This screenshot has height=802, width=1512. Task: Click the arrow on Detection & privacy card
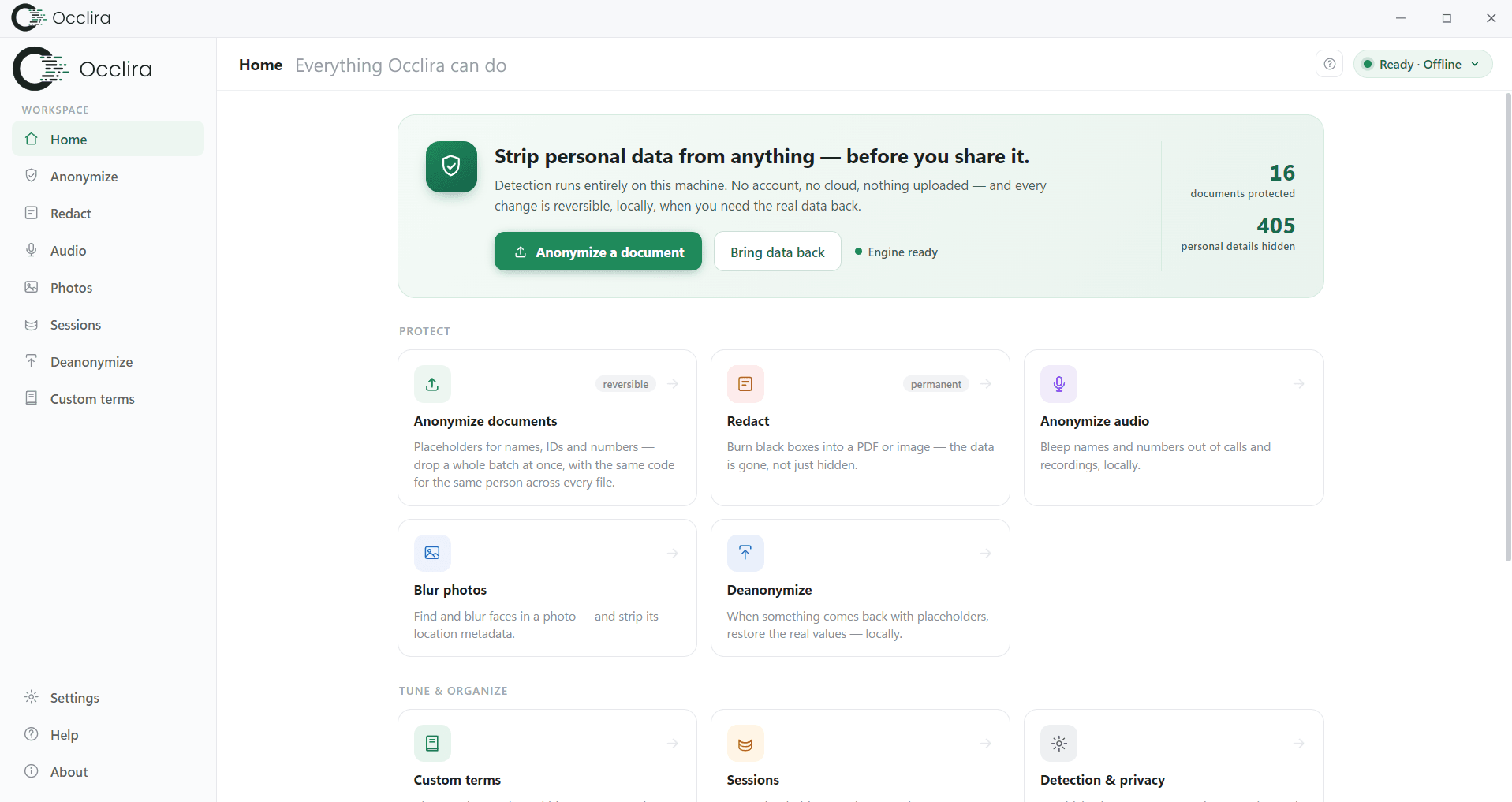click(1299, 744)
